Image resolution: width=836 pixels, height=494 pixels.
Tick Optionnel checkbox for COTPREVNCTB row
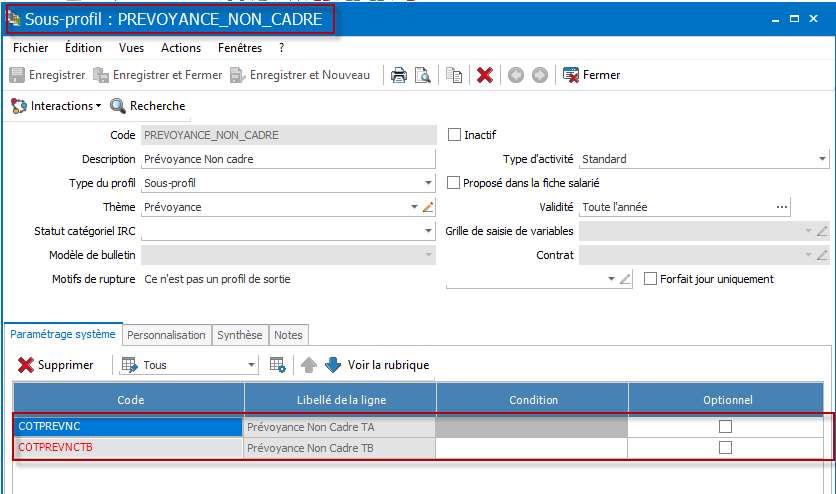pos(725,448)
